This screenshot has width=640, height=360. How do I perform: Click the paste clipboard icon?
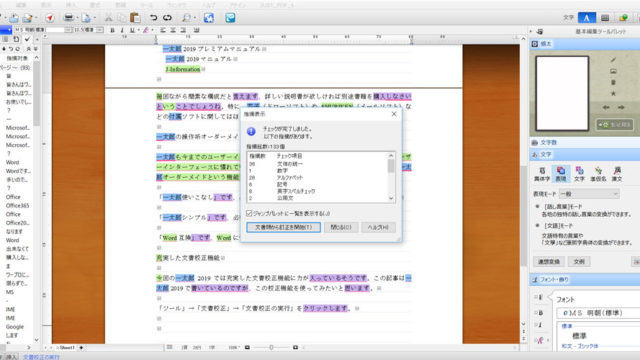tap(135, 18)
